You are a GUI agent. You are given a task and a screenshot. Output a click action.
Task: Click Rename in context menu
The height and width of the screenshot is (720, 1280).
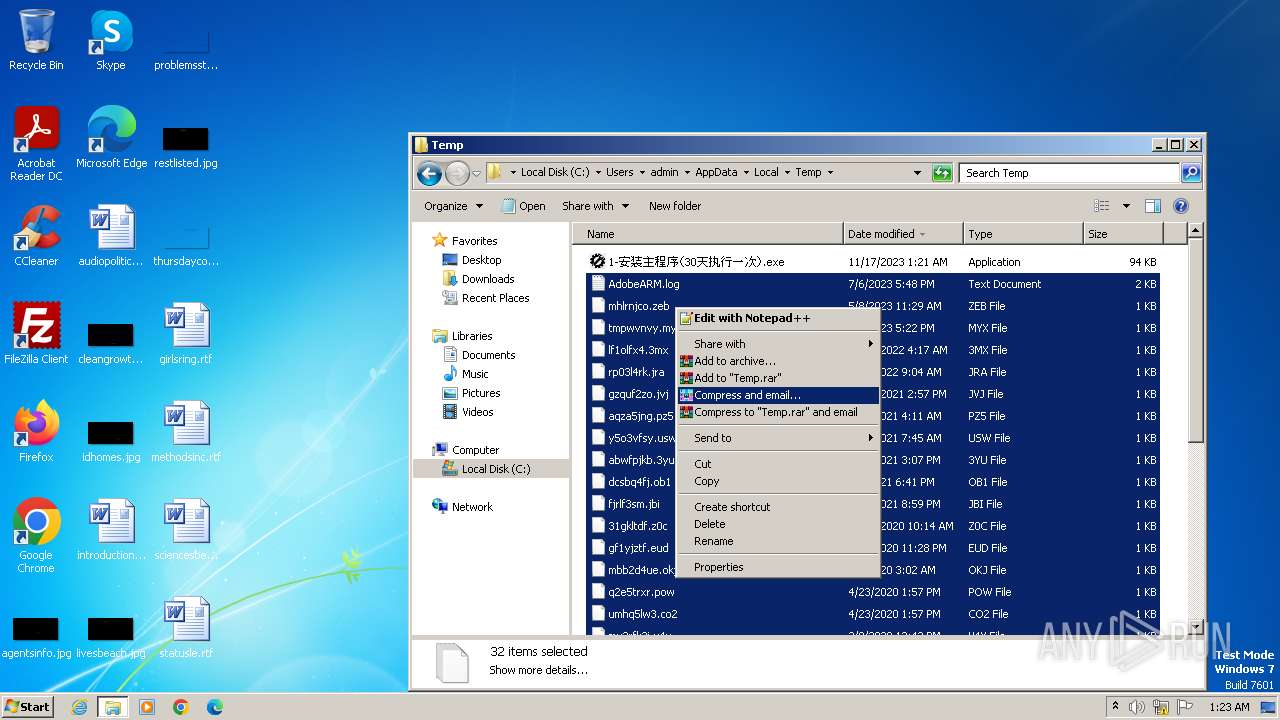[778, 541]
